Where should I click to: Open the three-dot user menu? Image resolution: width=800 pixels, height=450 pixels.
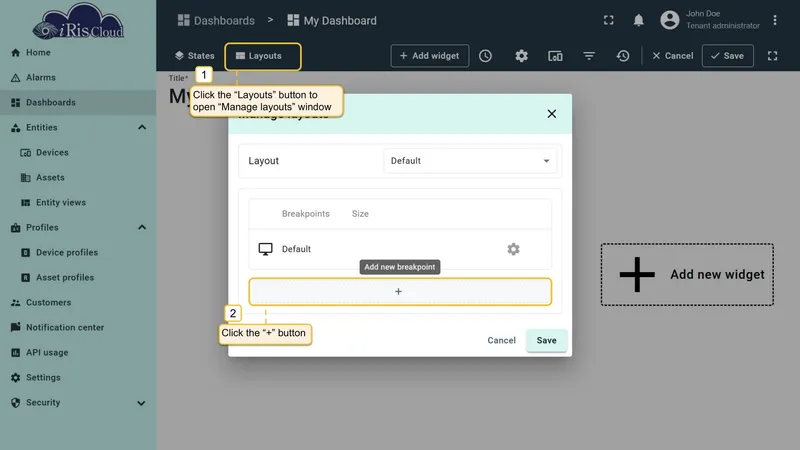point(775,20)
